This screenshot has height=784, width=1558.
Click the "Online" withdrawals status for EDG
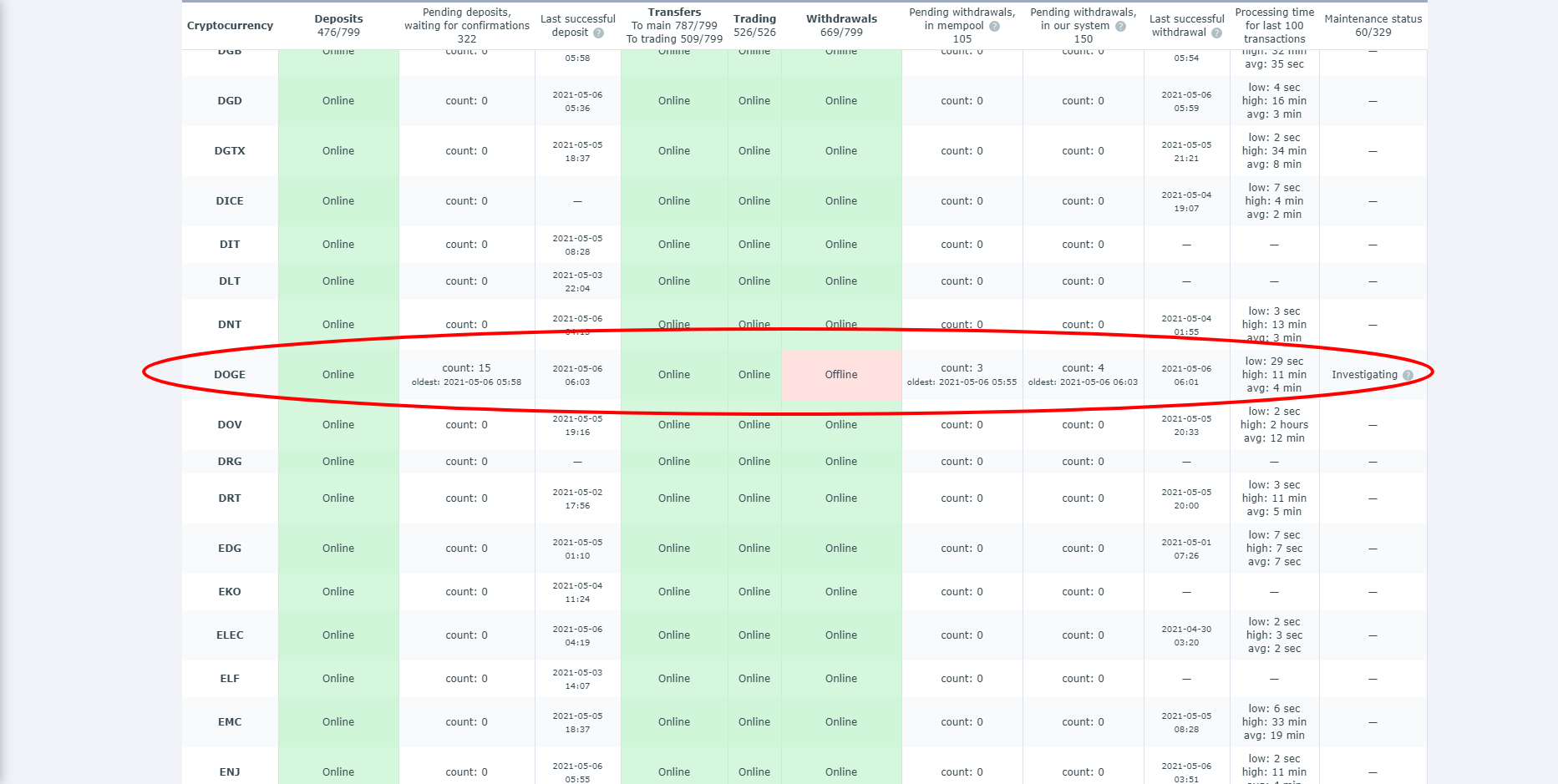coord(841,549)
